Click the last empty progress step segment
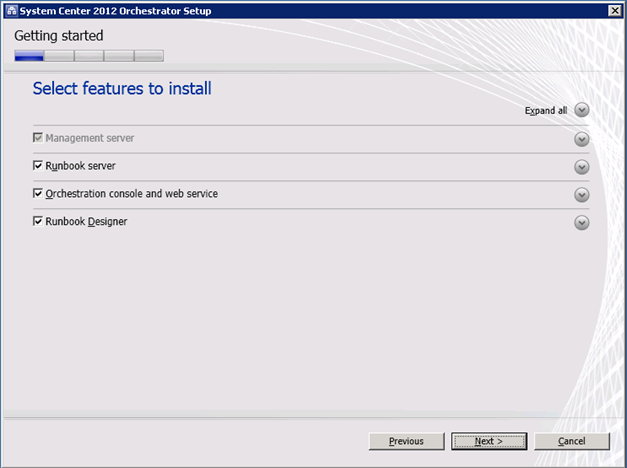 pos(149,56)
